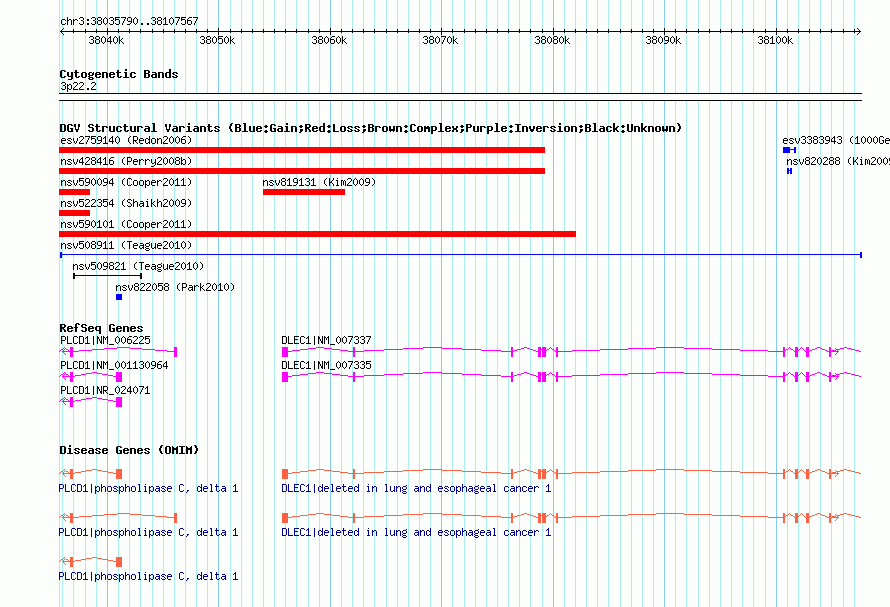This screenshot has width=890, height=607.
Task: Click first orange DLEC1 OMIM gene glyph
Action: 572,474
